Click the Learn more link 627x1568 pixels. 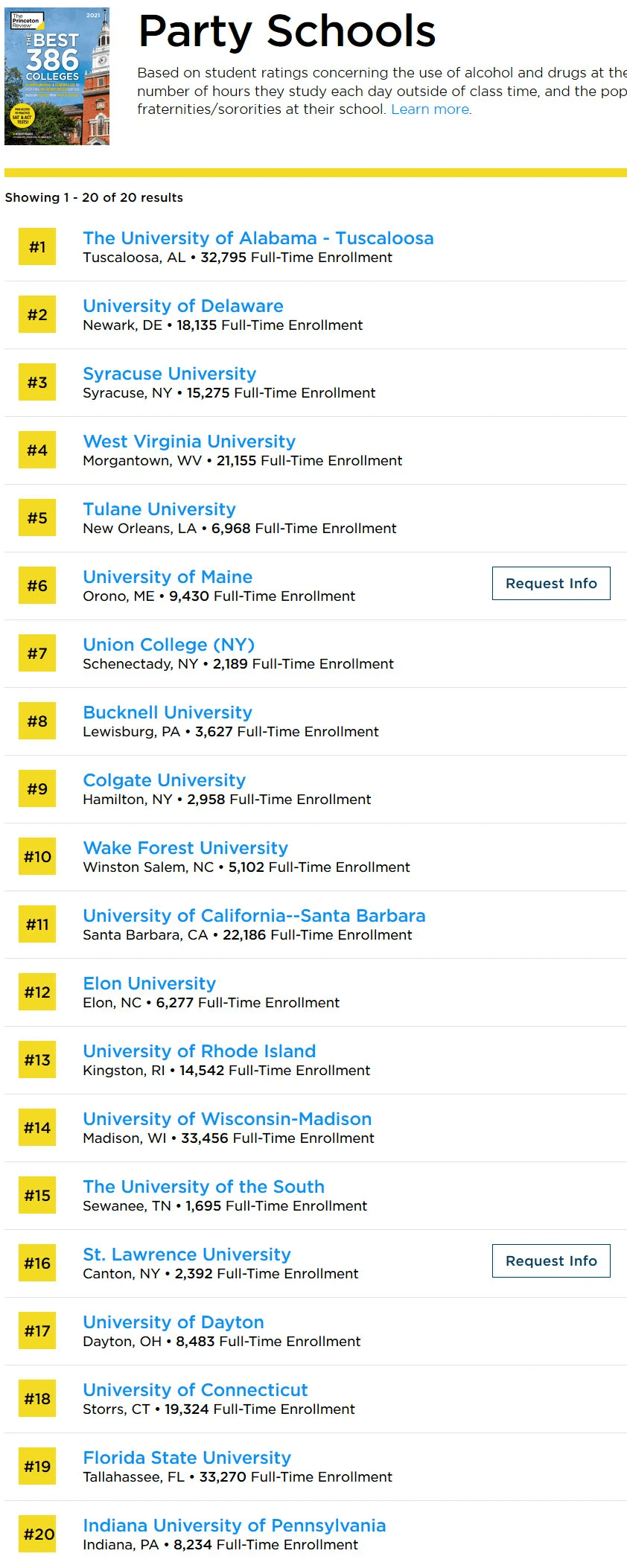[430, 109]
